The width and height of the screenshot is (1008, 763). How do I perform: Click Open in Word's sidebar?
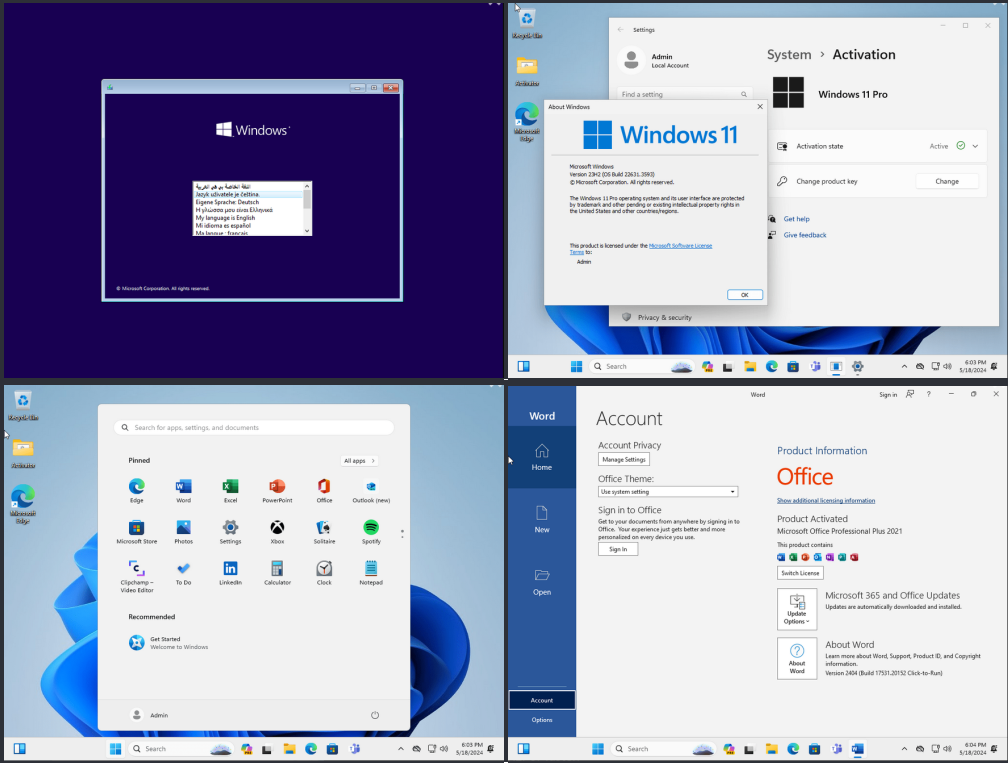(541, 582)
